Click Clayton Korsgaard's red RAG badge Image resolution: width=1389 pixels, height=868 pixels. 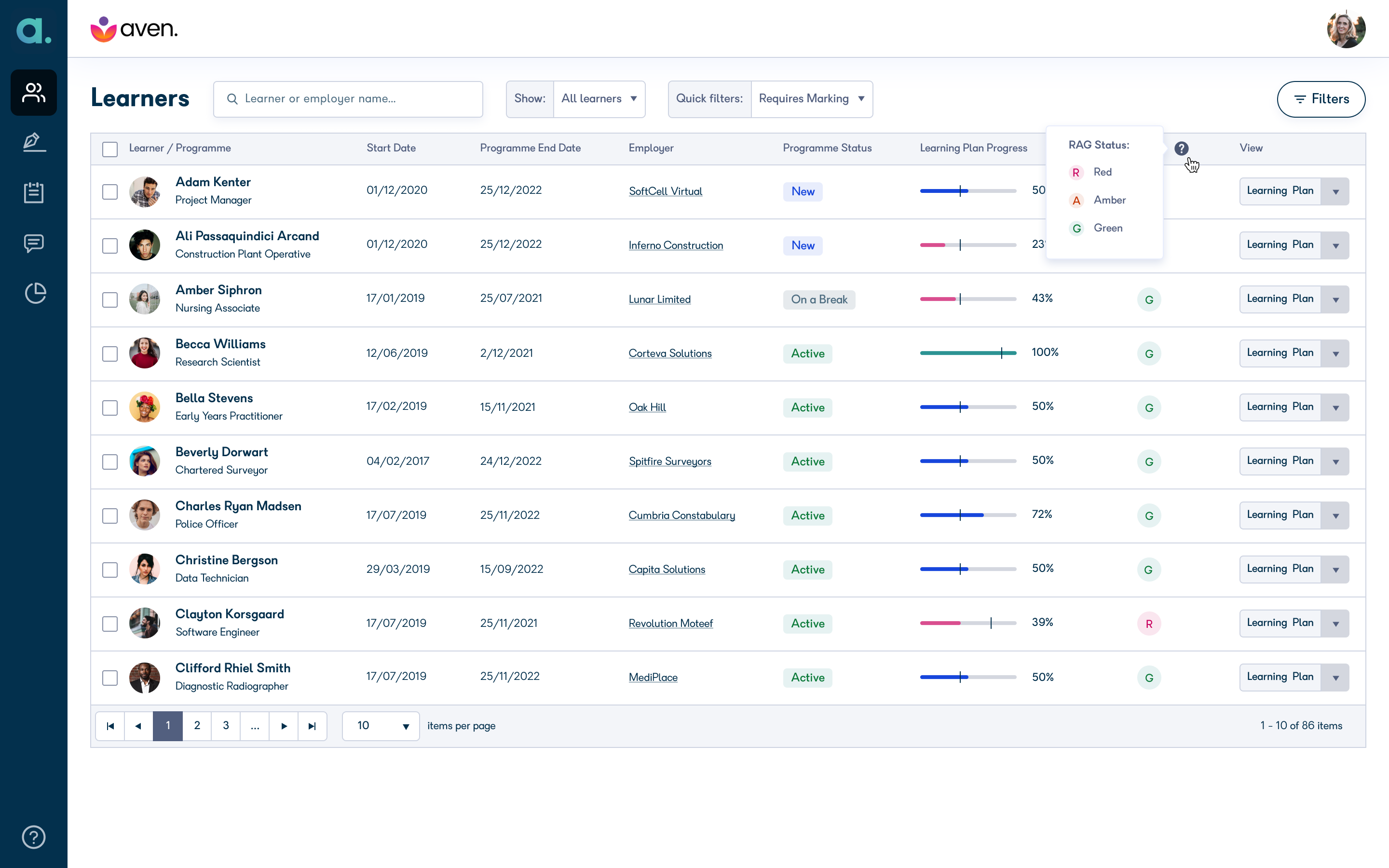(x=1149, y=624)
